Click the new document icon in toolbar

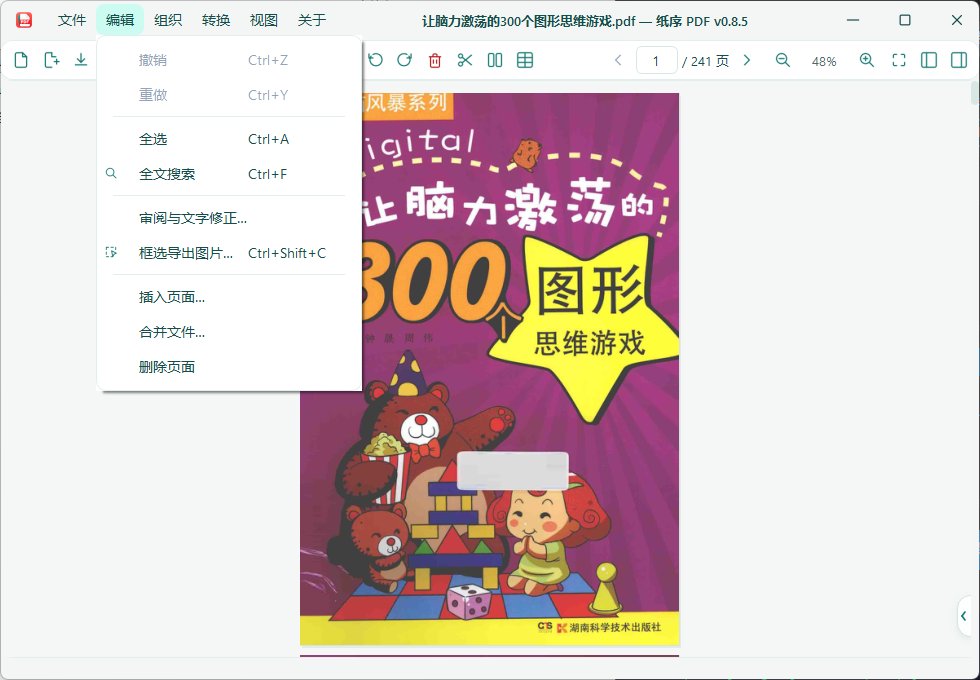(x=21, y=60)
